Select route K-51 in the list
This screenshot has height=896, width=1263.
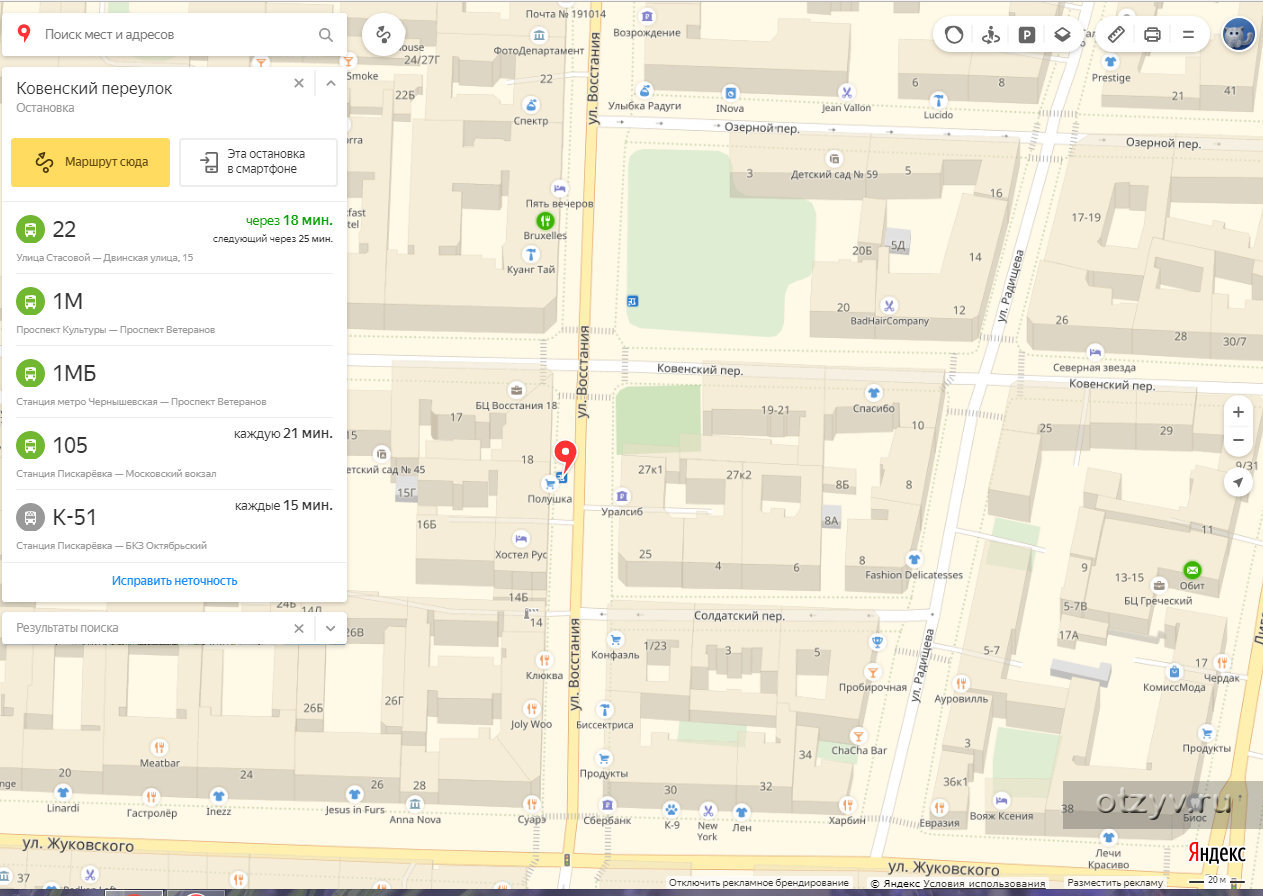point(75,518)
